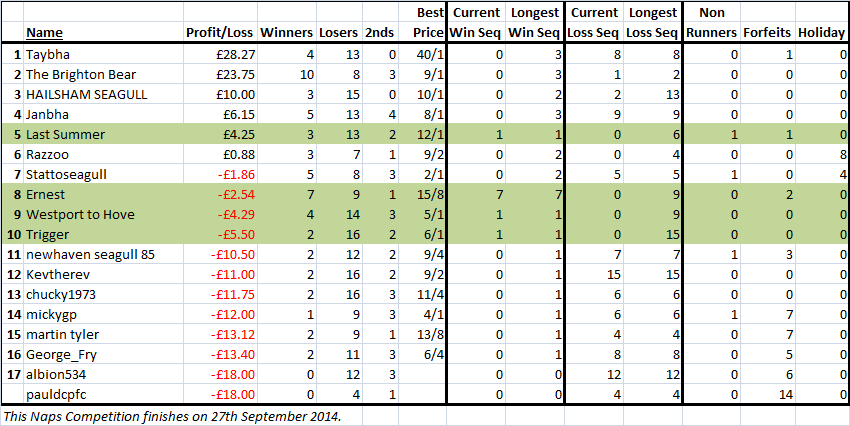Viewport: 850px width, 426px height.
Task: Select row number 13 for chucky1973
Action: tap(15, 295)
